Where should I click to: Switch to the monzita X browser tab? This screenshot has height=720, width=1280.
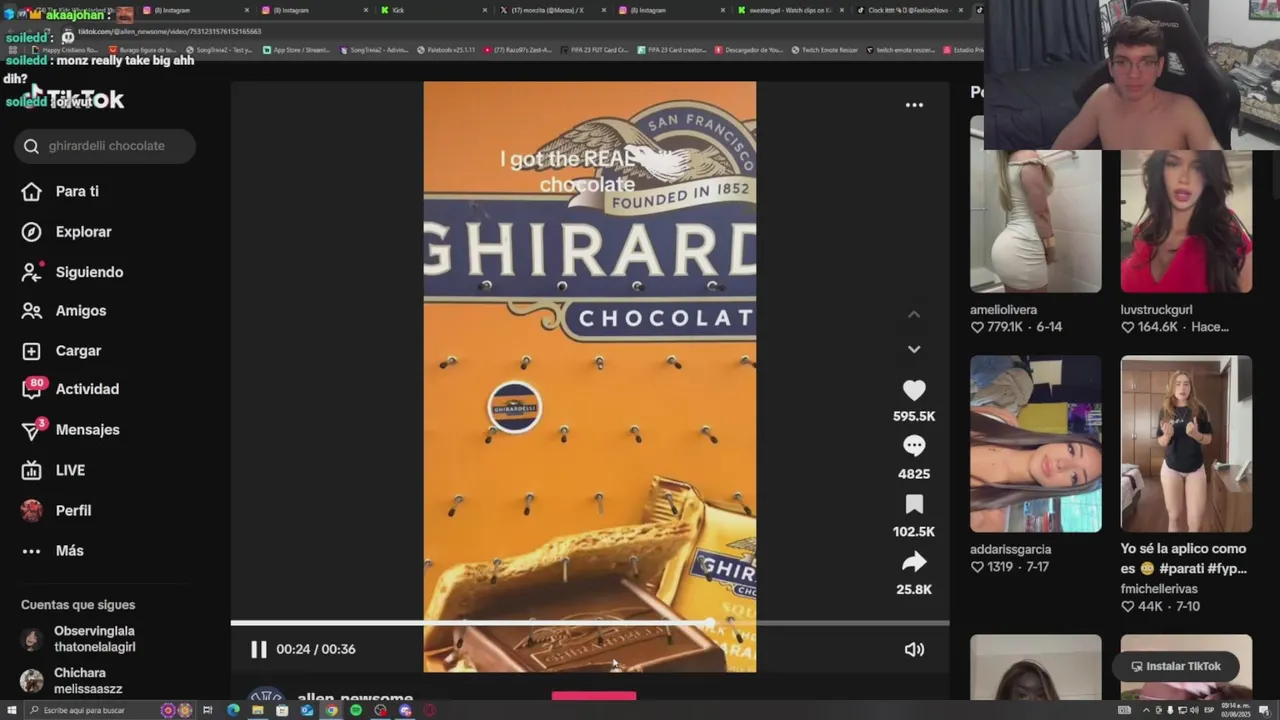pos(551,10)
